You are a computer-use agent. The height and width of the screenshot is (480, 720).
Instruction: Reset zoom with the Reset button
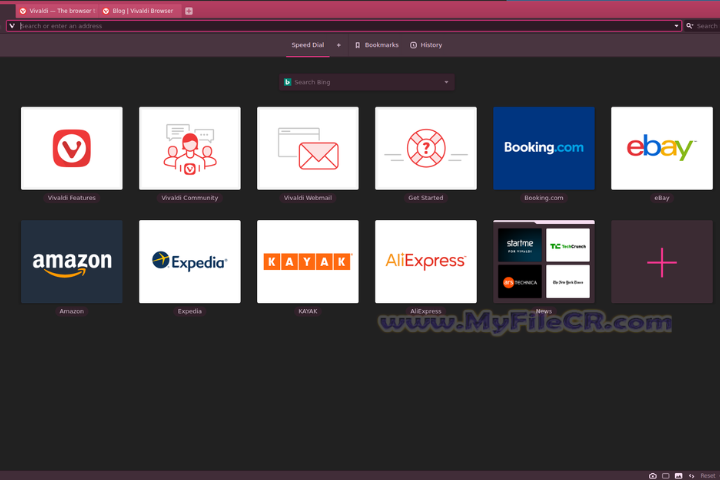coord(708,476)
